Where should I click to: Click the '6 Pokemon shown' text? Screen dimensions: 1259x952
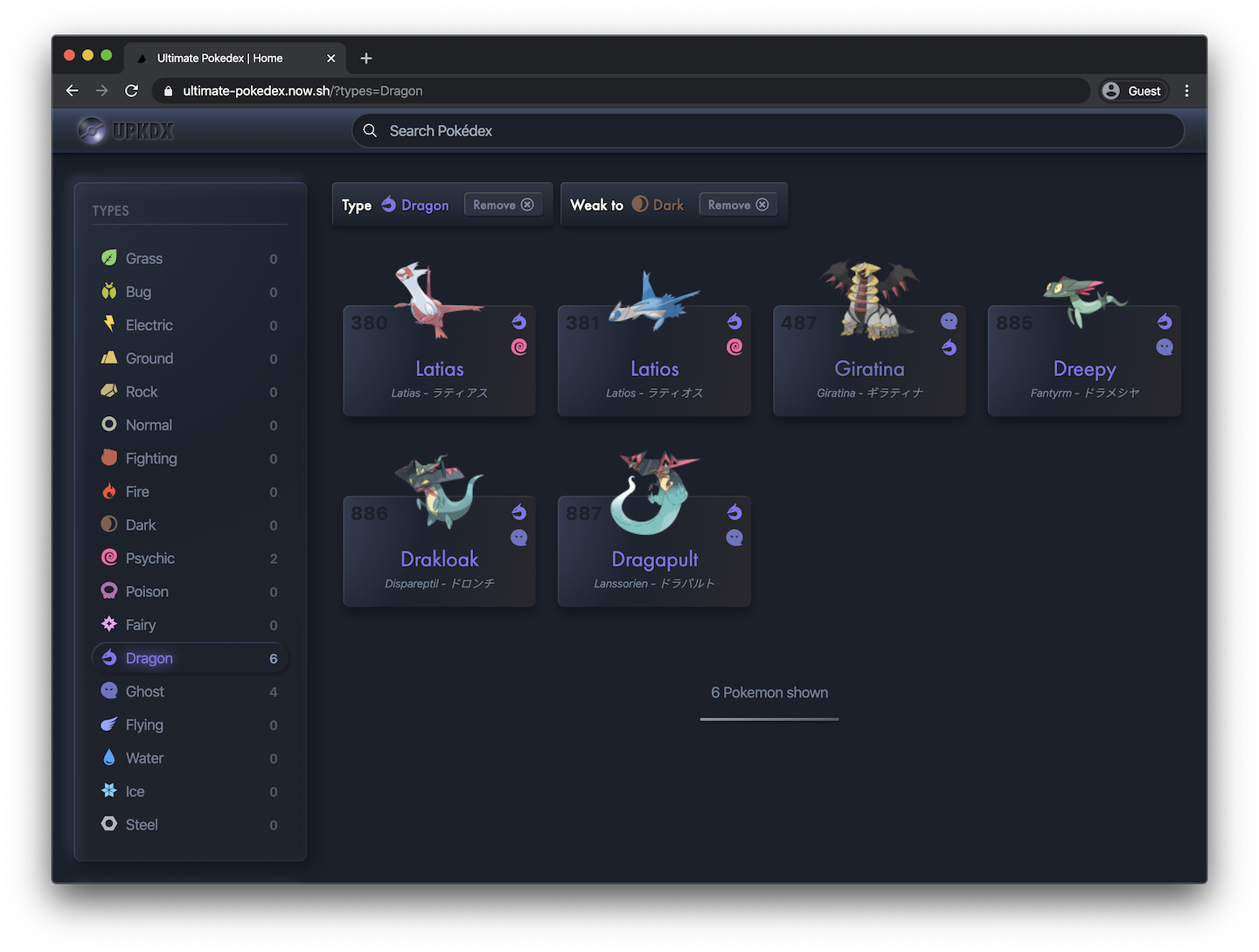pyautogui.click(x=769, y=692)
